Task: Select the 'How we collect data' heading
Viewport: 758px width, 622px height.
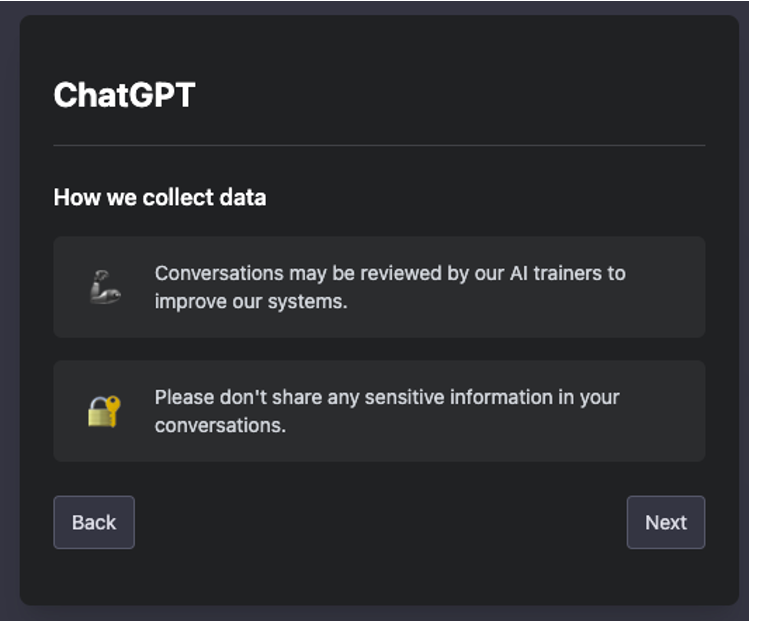Action: point(160,197)
